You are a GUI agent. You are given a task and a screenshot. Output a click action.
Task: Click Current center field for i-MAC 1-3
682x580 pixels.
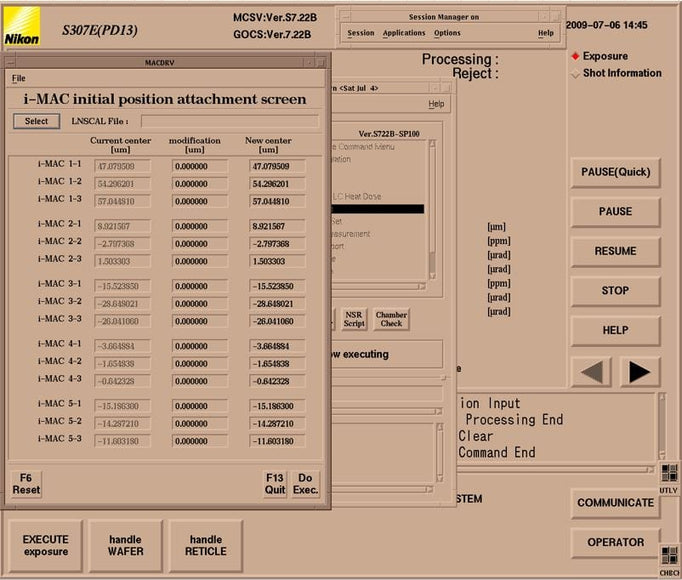[x=122, y=201]
